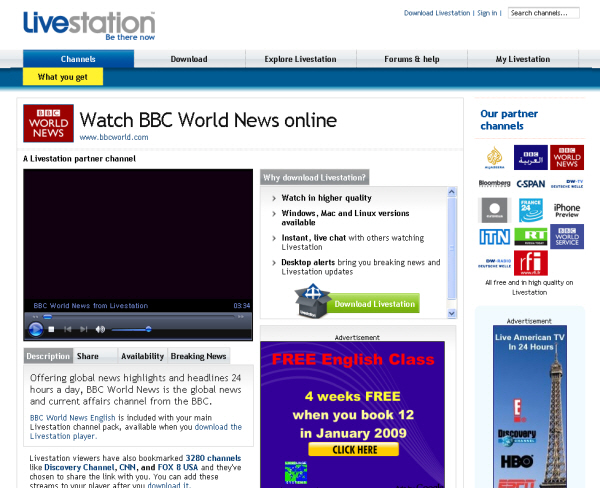Play the BBC World News video
This screenshot has height=488, width=600.
pyautogui.click(x=36, y=329)
